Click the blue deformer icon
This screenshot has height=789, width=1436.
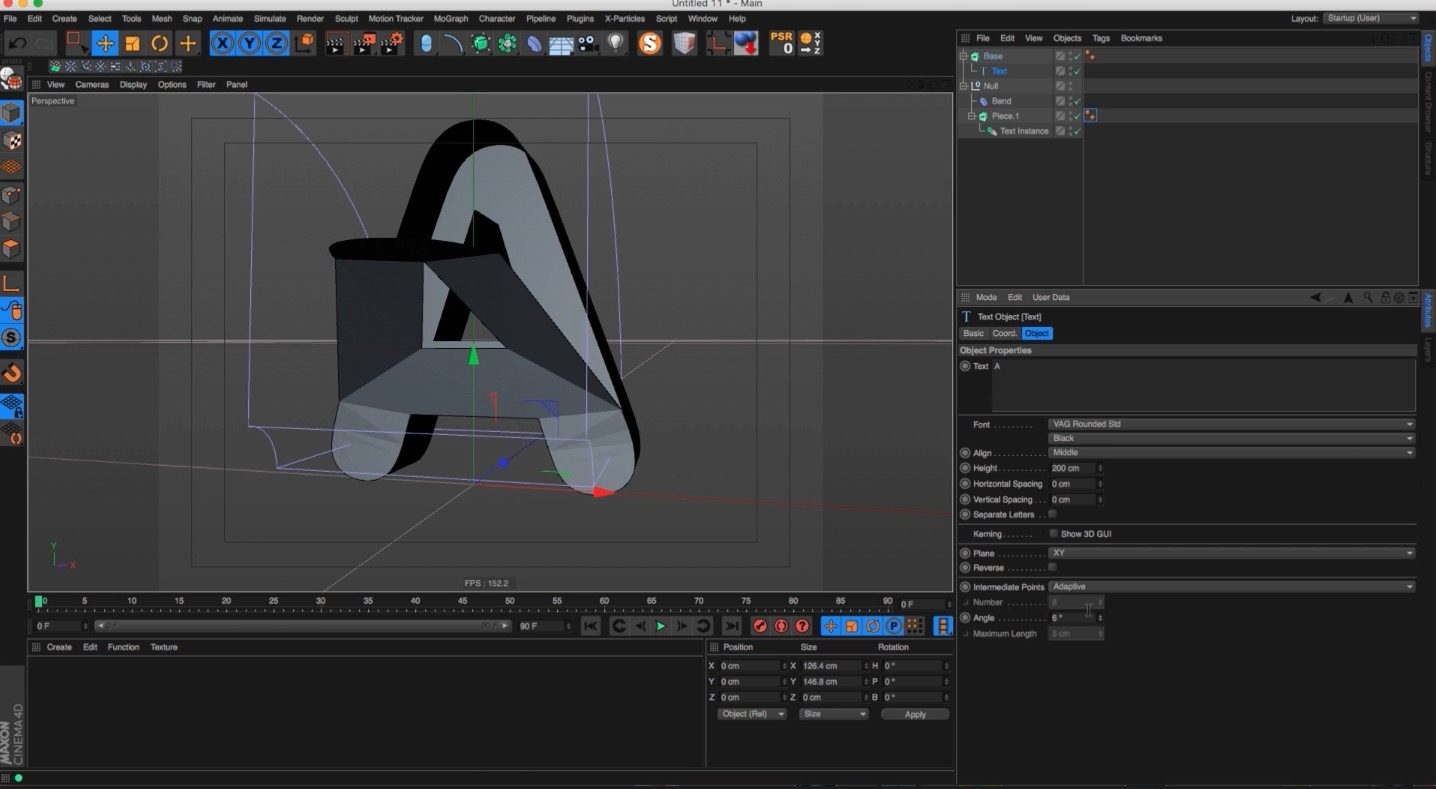pos(535,43)
